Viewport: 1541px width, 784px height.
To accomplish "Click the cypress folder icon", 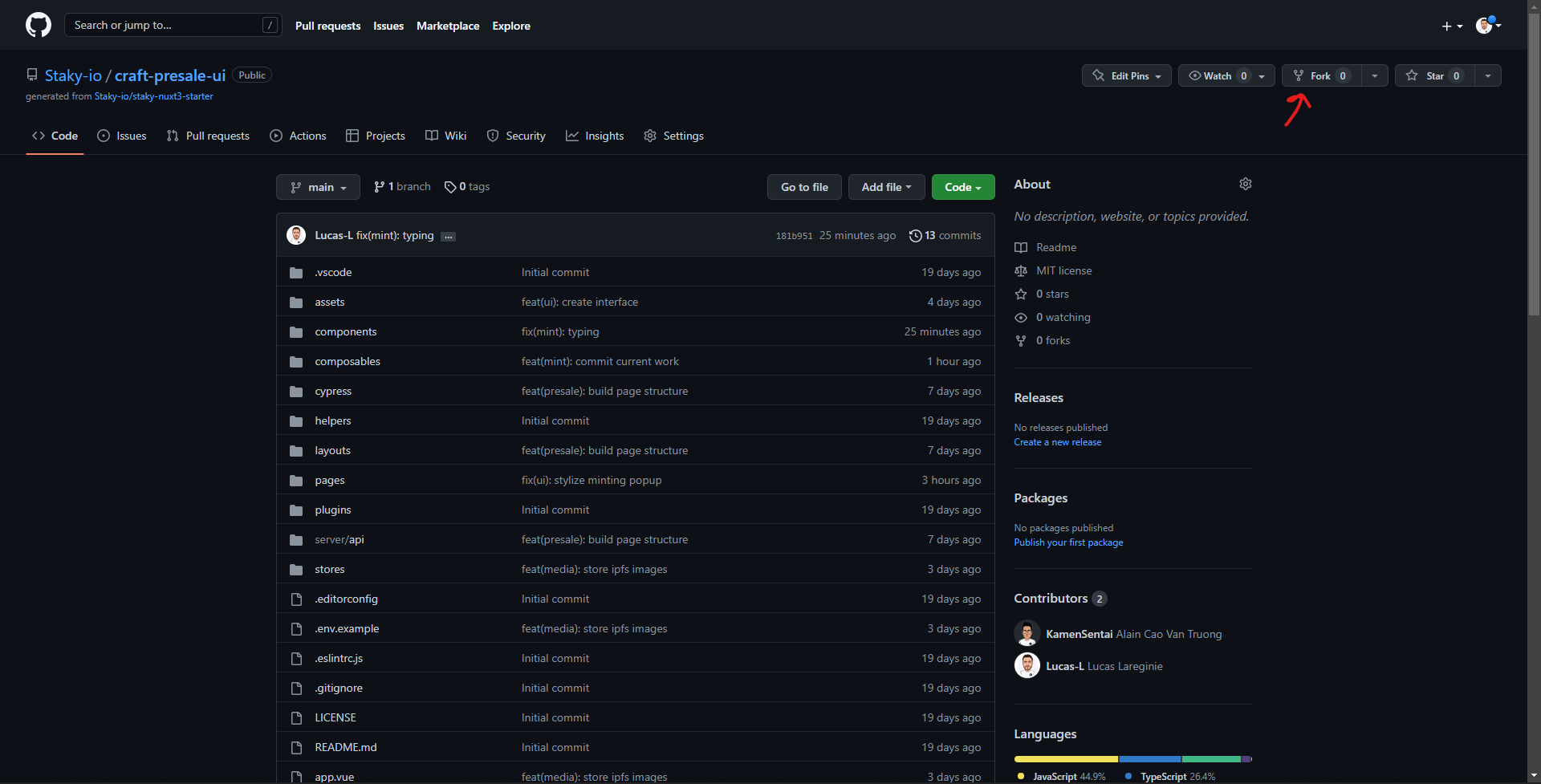I will pos(296,392).
